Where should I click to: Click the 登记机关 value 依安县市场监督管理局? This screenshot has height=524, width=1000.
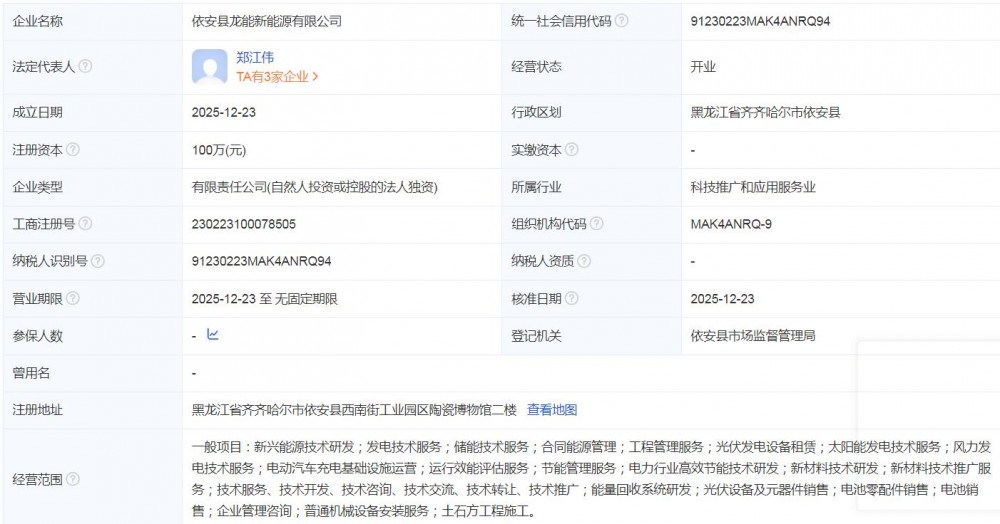(753, 336)
